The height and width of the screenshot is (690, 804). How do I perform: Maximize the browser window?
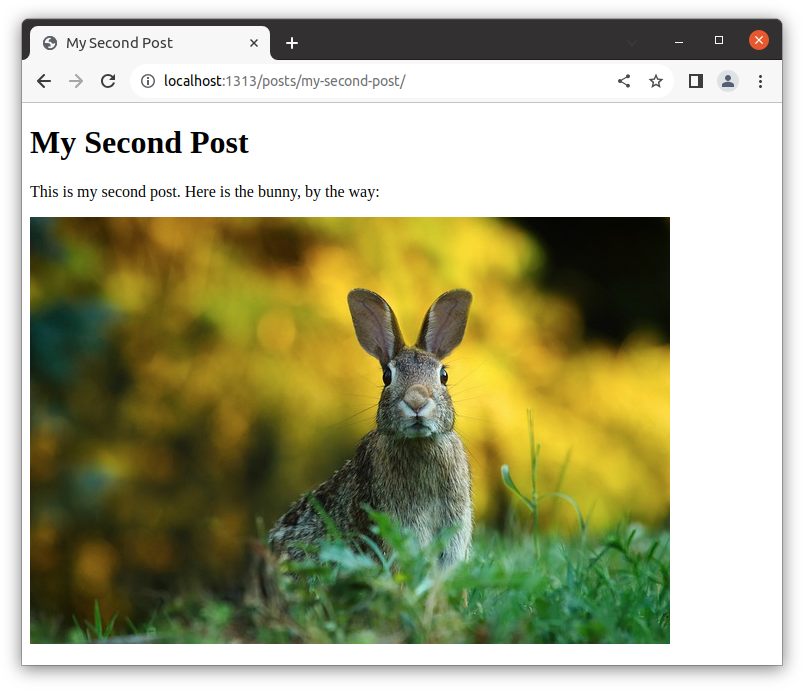coord(719,41)
